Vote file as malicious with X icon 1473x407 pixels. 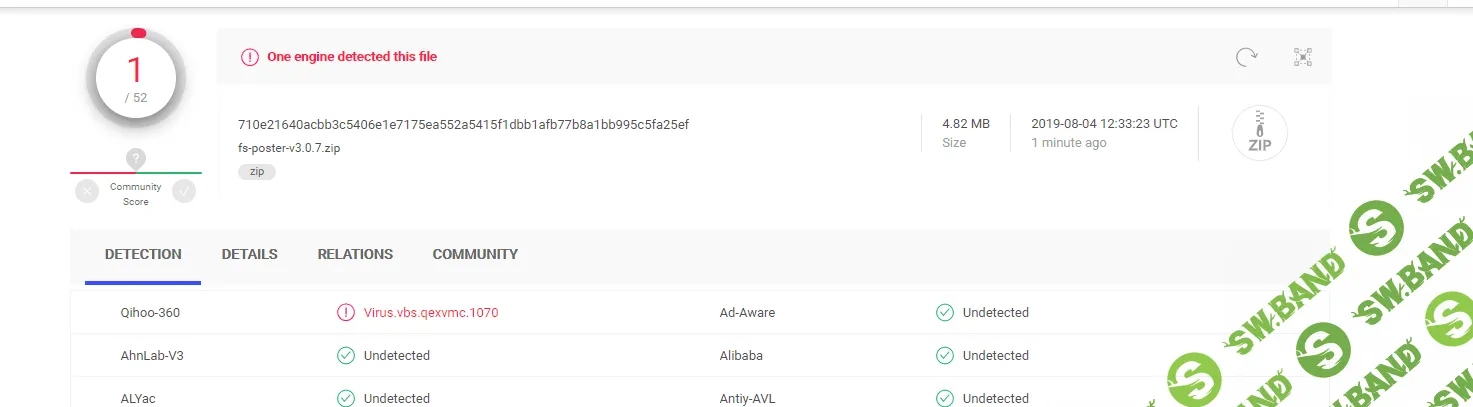coord(88,191)
